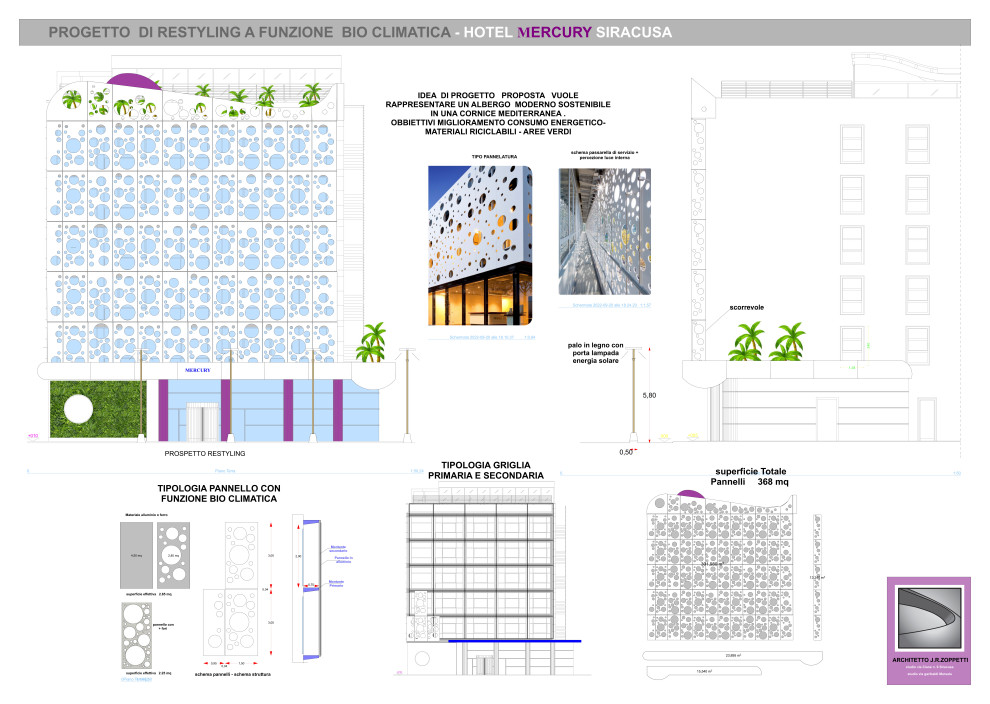Viewport: 990px width, 704px height.
Task: Click the purple dome on the rooftop
Action: pos(131,80)
